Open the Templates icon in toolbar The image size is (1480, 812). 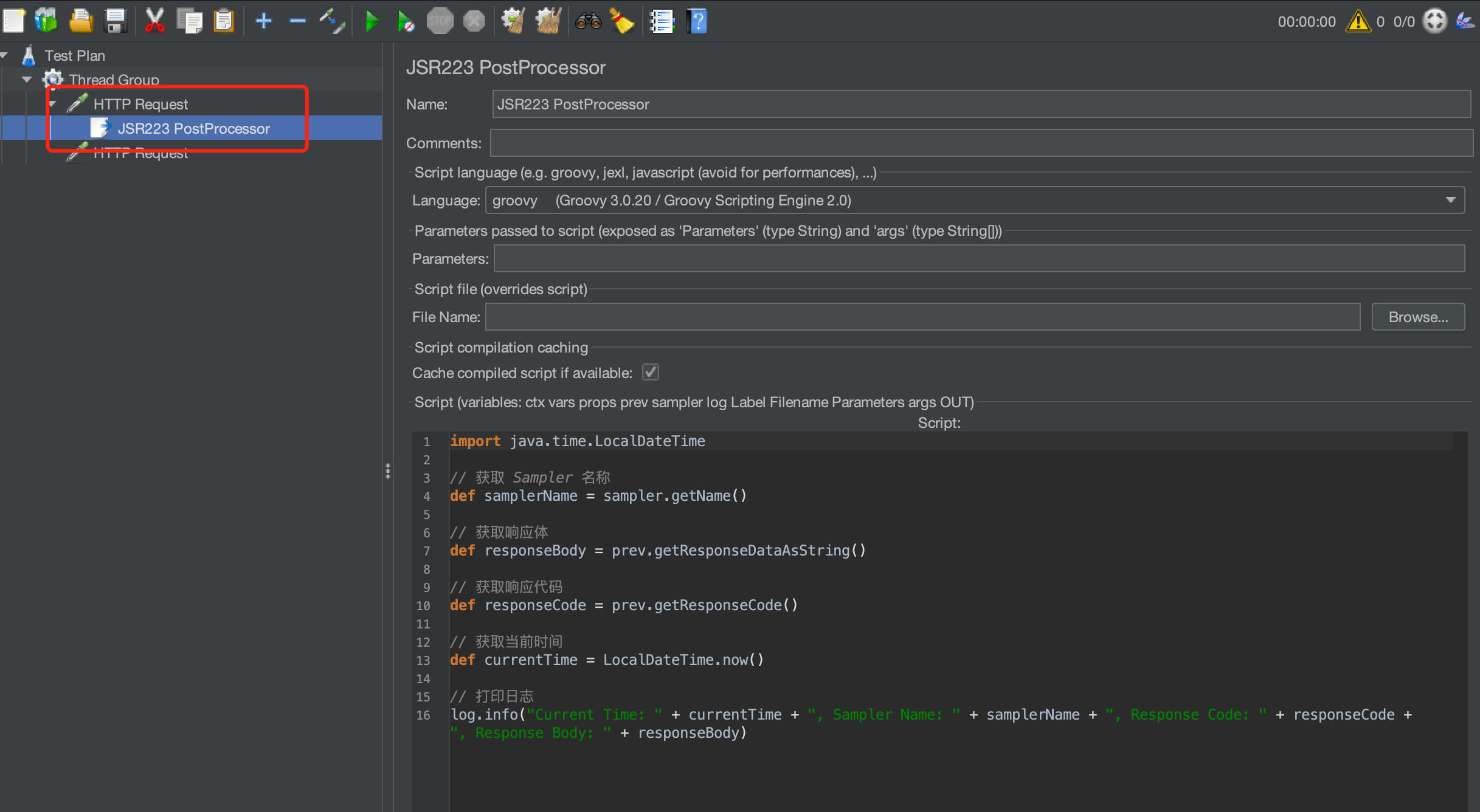point(46,21)
